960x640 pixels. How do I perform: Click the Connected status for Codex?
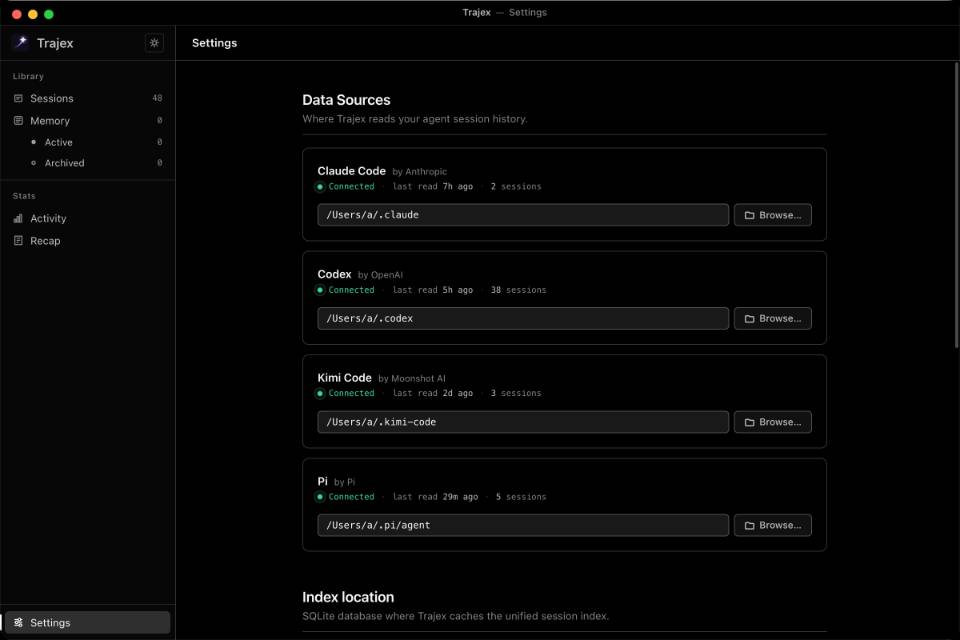tap(351, 290)
